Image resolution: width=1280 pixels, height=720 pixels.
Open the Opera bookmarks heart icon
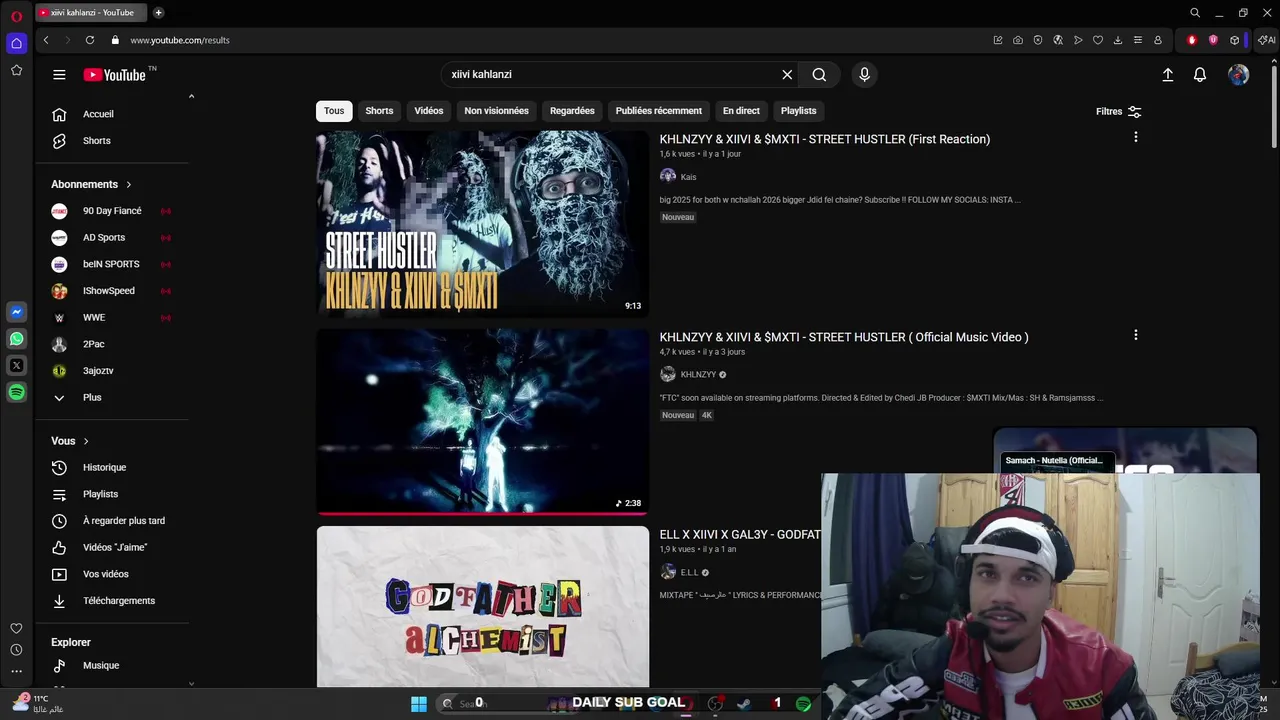tap(1097, 40)
